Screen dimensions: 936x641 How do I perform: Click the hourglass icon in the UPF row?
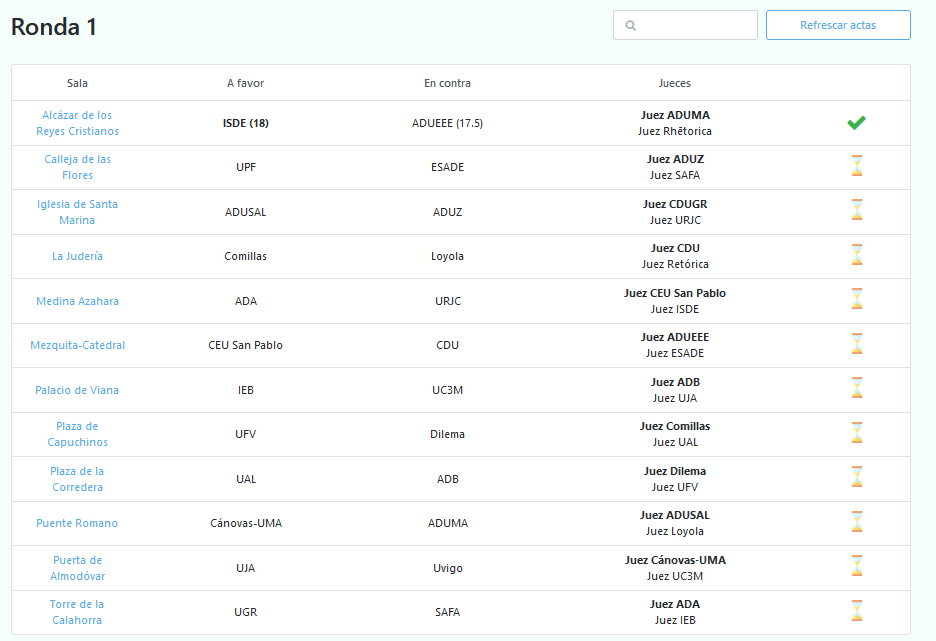857,166
